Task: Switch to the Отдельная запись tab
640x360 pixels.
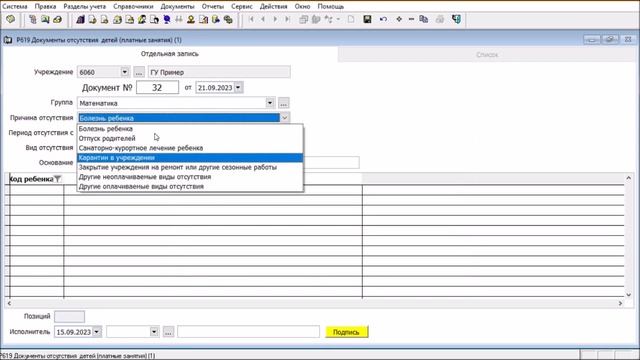Action: (170, 54)
